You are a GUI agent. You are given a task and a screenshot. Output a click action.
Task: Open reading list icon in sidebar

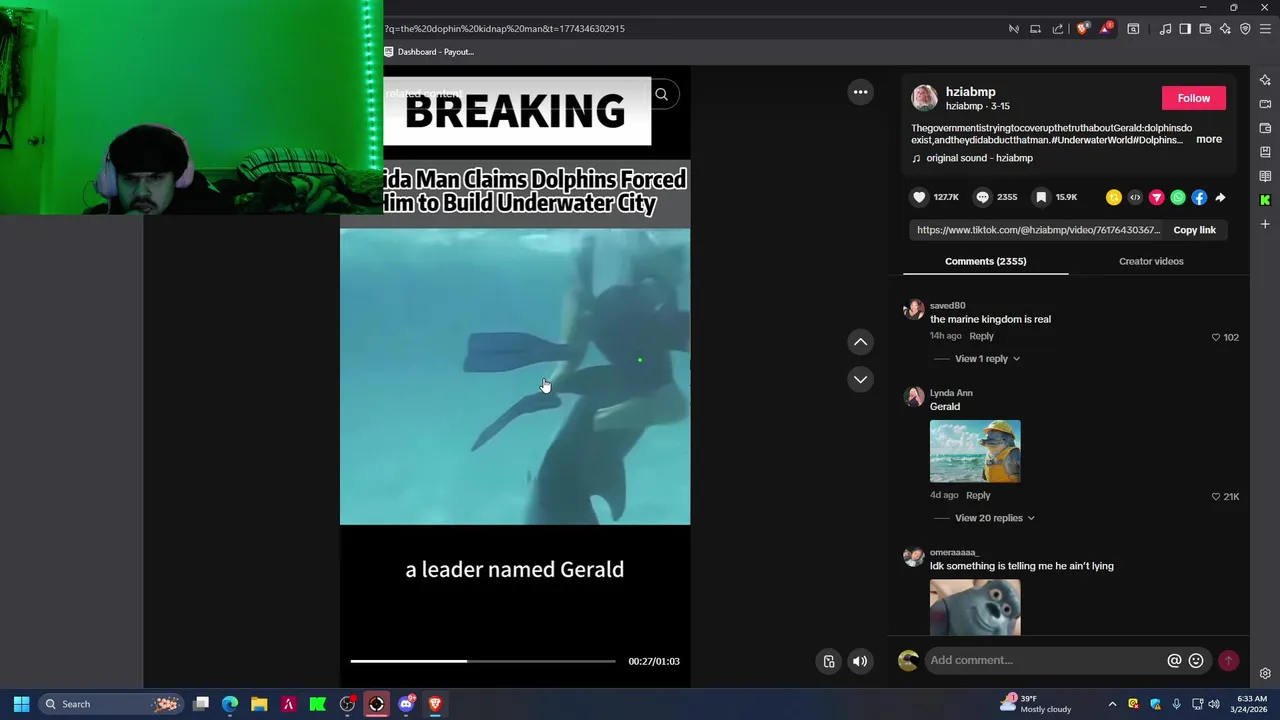click(x=1265, y=176)
